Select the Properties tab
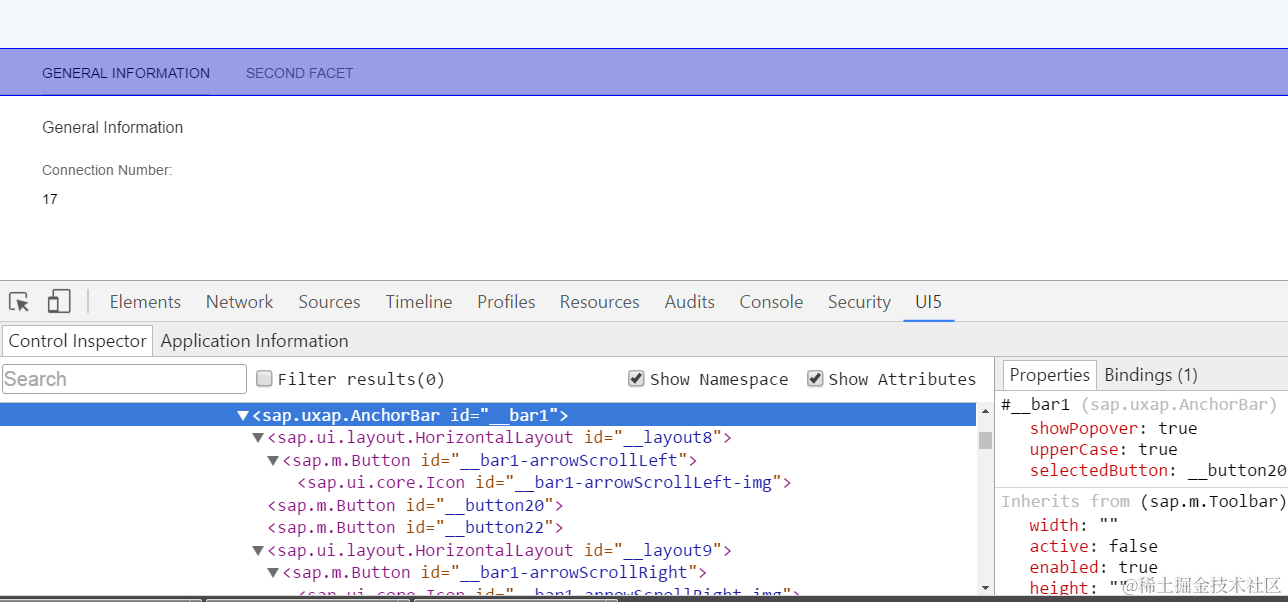The image size is (1288, 602). [1049, 375]
